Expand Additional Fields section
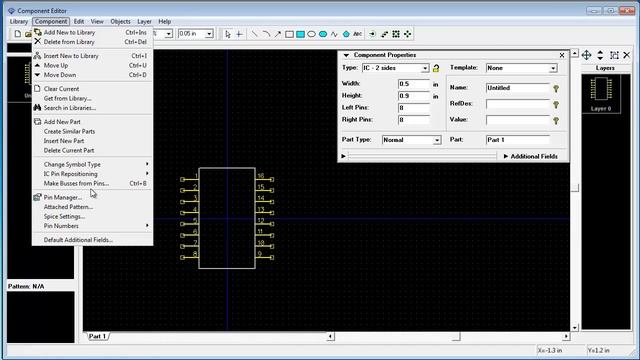Viewport: 640px width, 360px height. click(x=531, y=156)
